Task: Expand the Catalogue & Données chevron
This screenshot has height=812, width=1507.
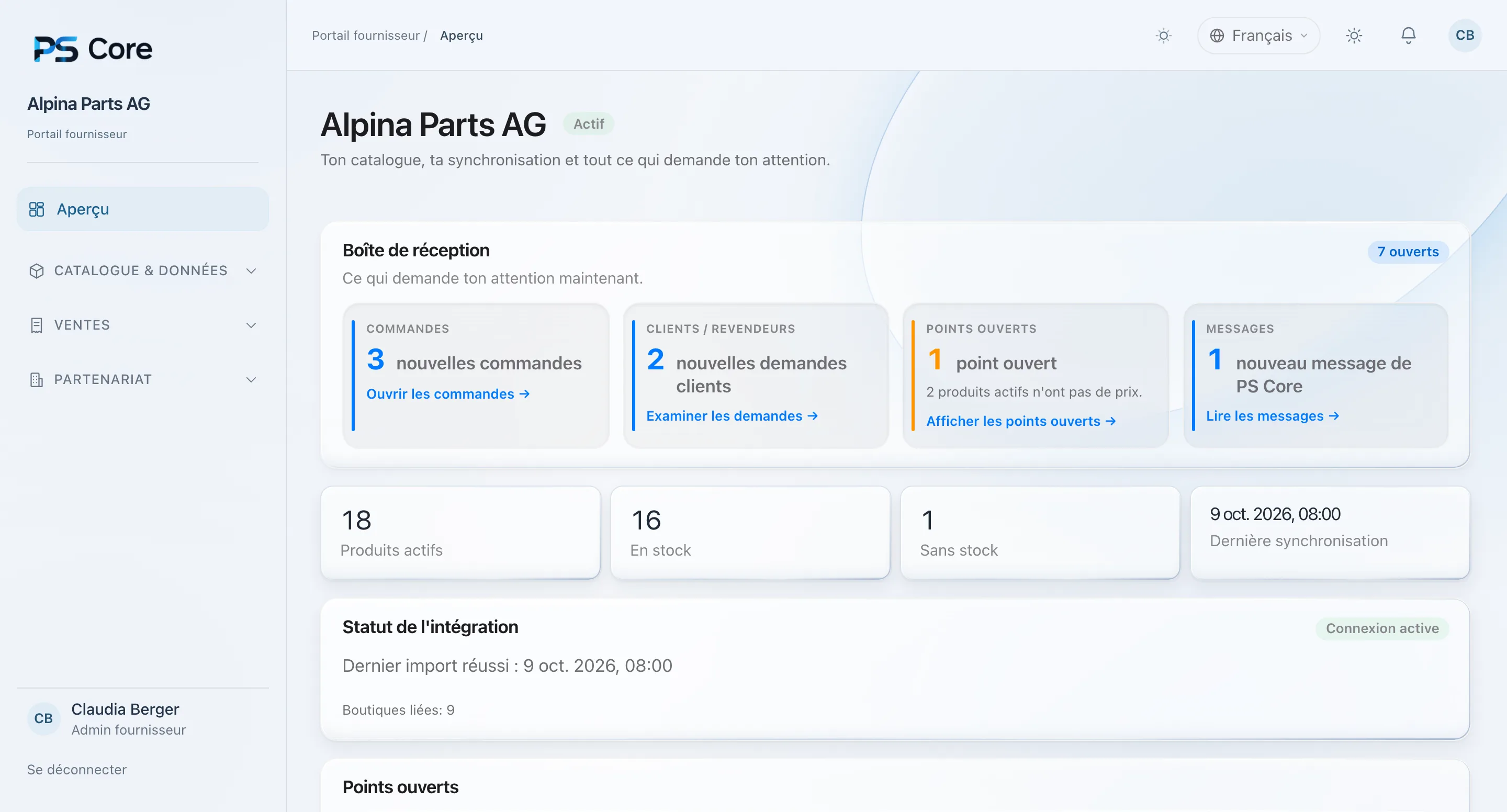Action: 251,271
